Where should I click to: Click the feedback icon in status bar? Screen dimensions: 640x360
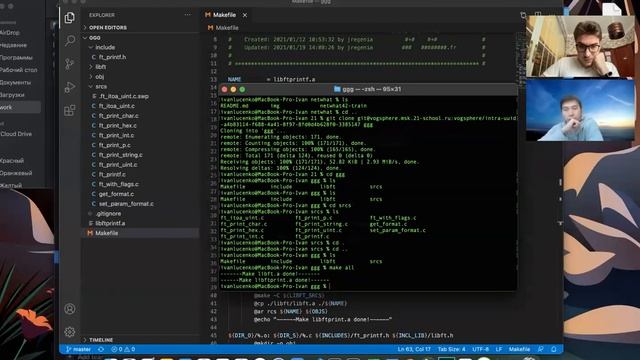[540, 349]
